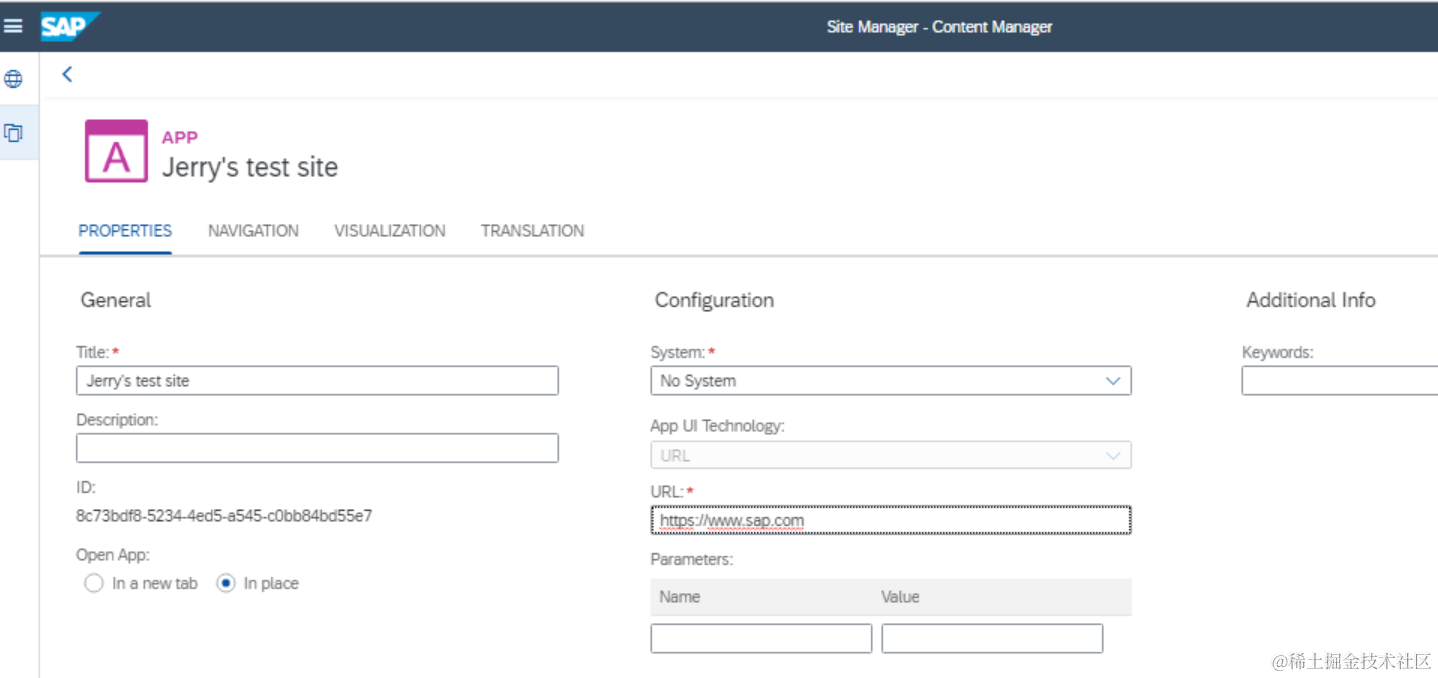1438x678 pixels.
Task: Click the Jerry's test site heading
Action: coord(250,167)
